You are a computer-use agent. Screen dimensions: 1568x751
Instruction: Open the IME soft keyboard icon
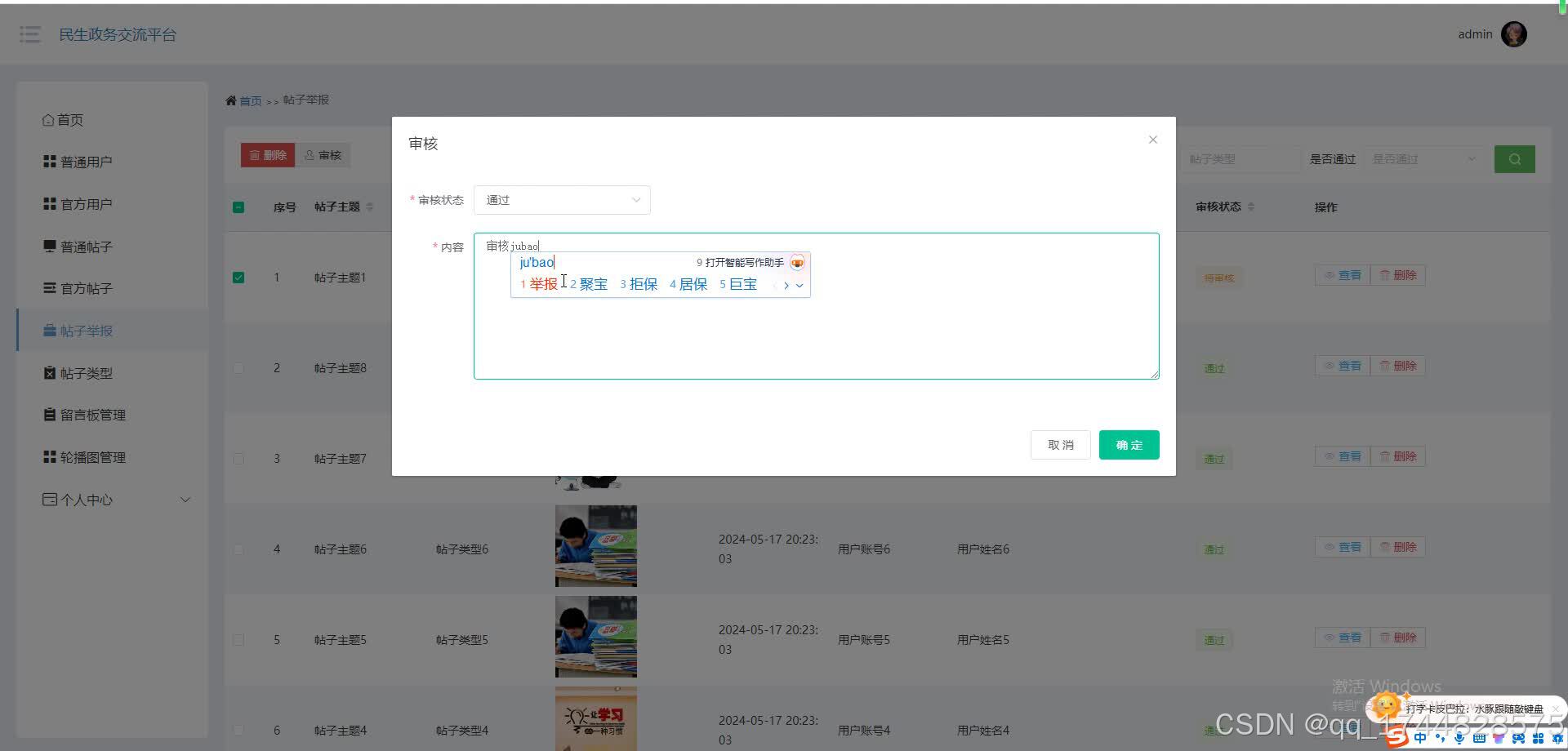[x=1479, y=738]
